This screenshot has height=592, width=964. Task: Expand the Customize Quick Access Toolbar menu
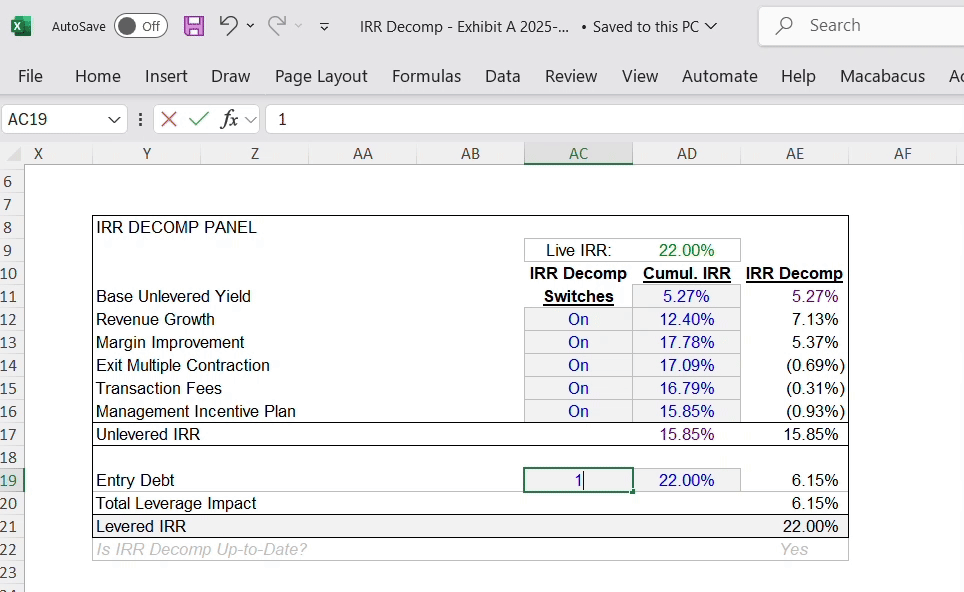324,26
